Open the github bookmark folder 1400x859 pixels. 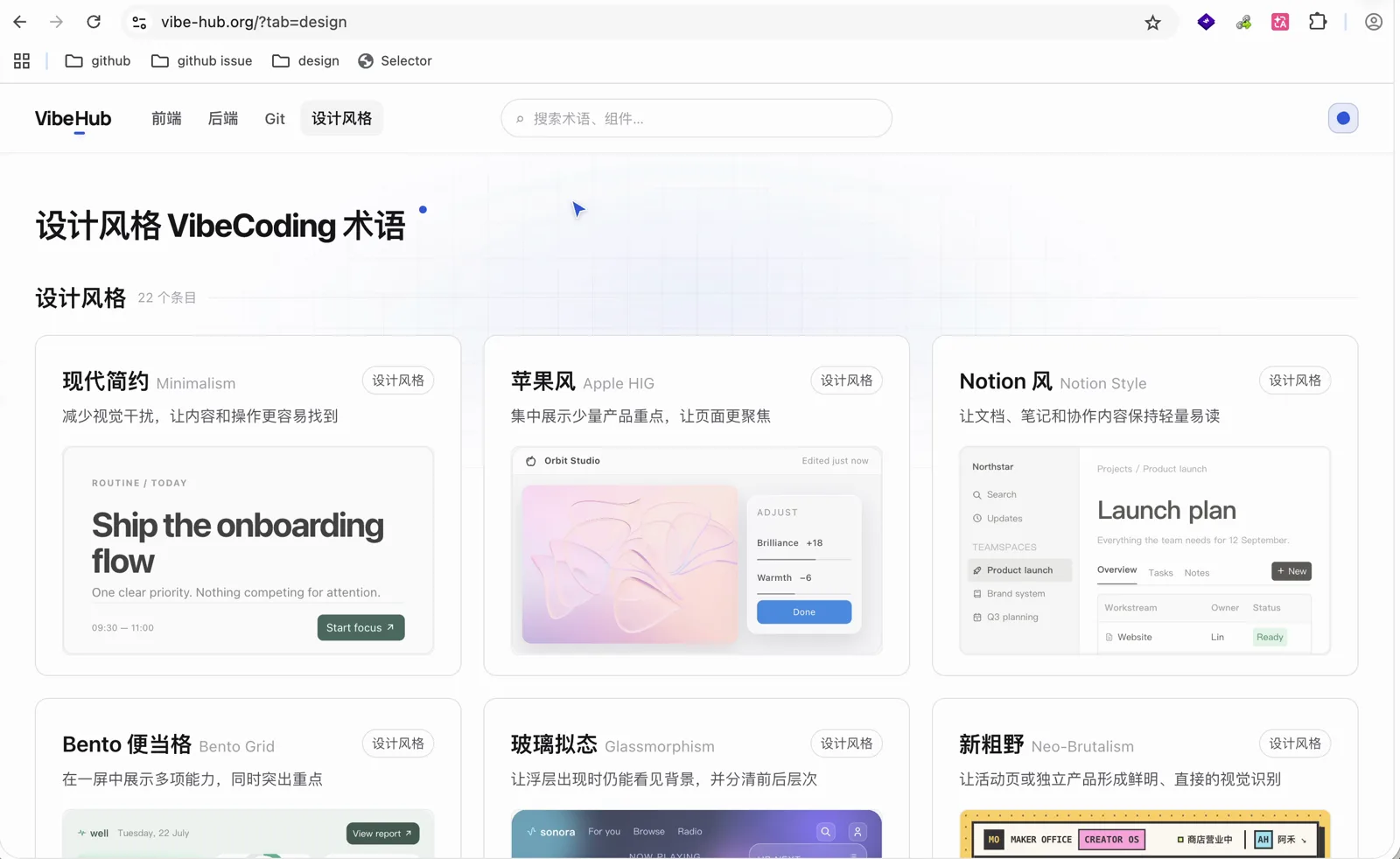coord(98,60)
